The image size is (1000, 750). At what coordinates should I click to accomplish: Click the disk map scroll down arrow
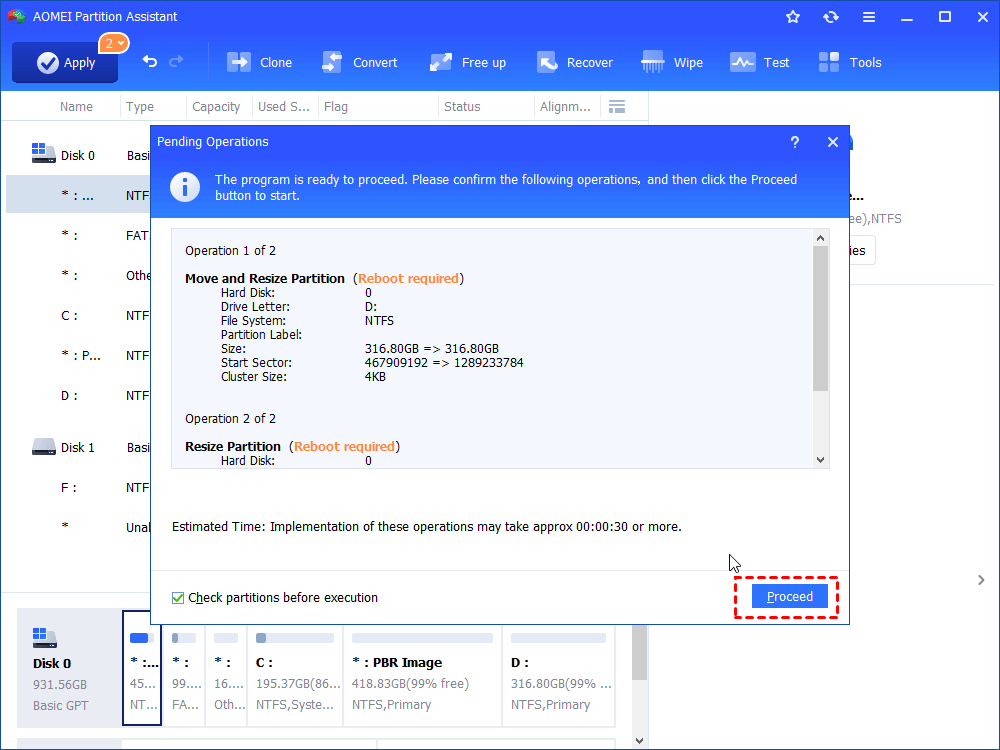640,740
